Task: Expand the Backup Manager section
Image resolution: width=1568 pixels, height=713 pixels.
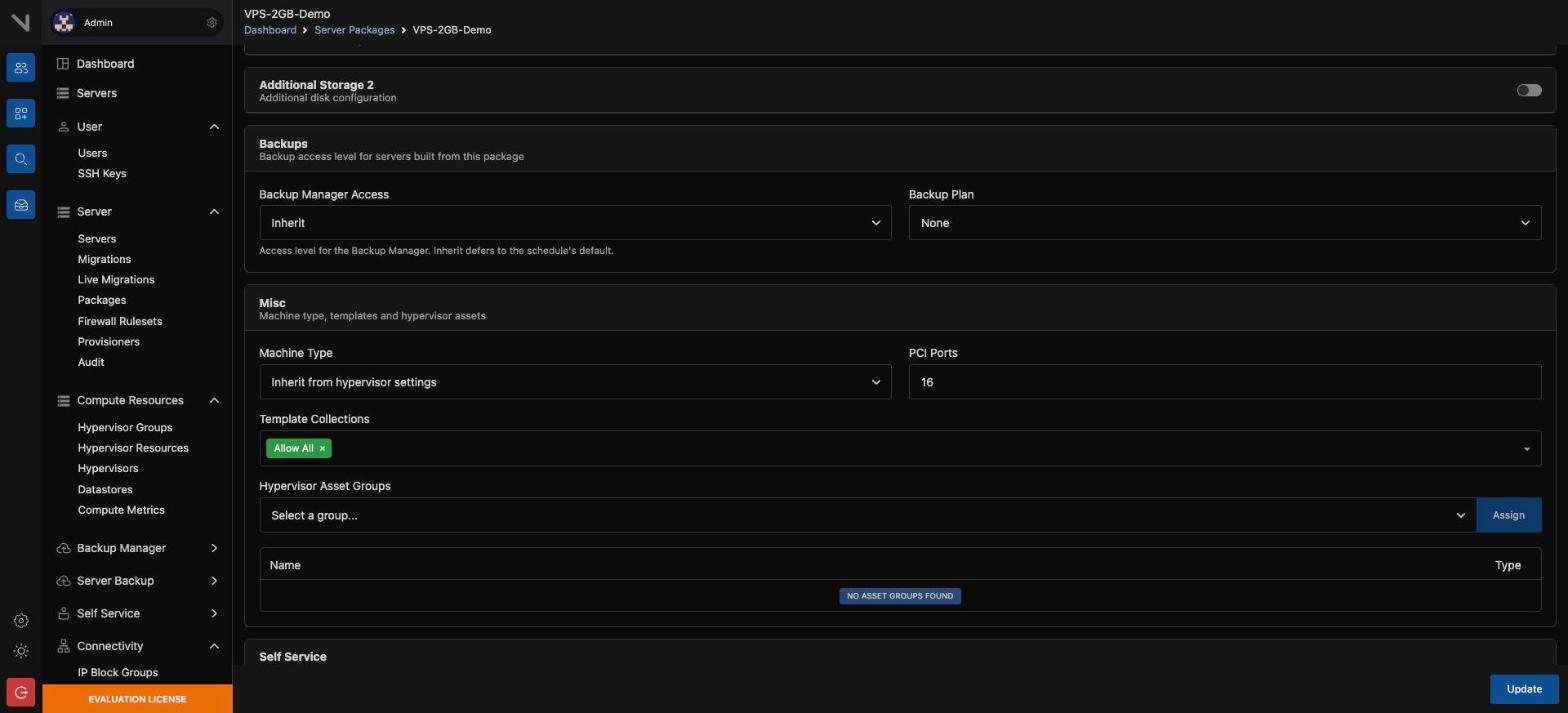Action: [214, 548]
